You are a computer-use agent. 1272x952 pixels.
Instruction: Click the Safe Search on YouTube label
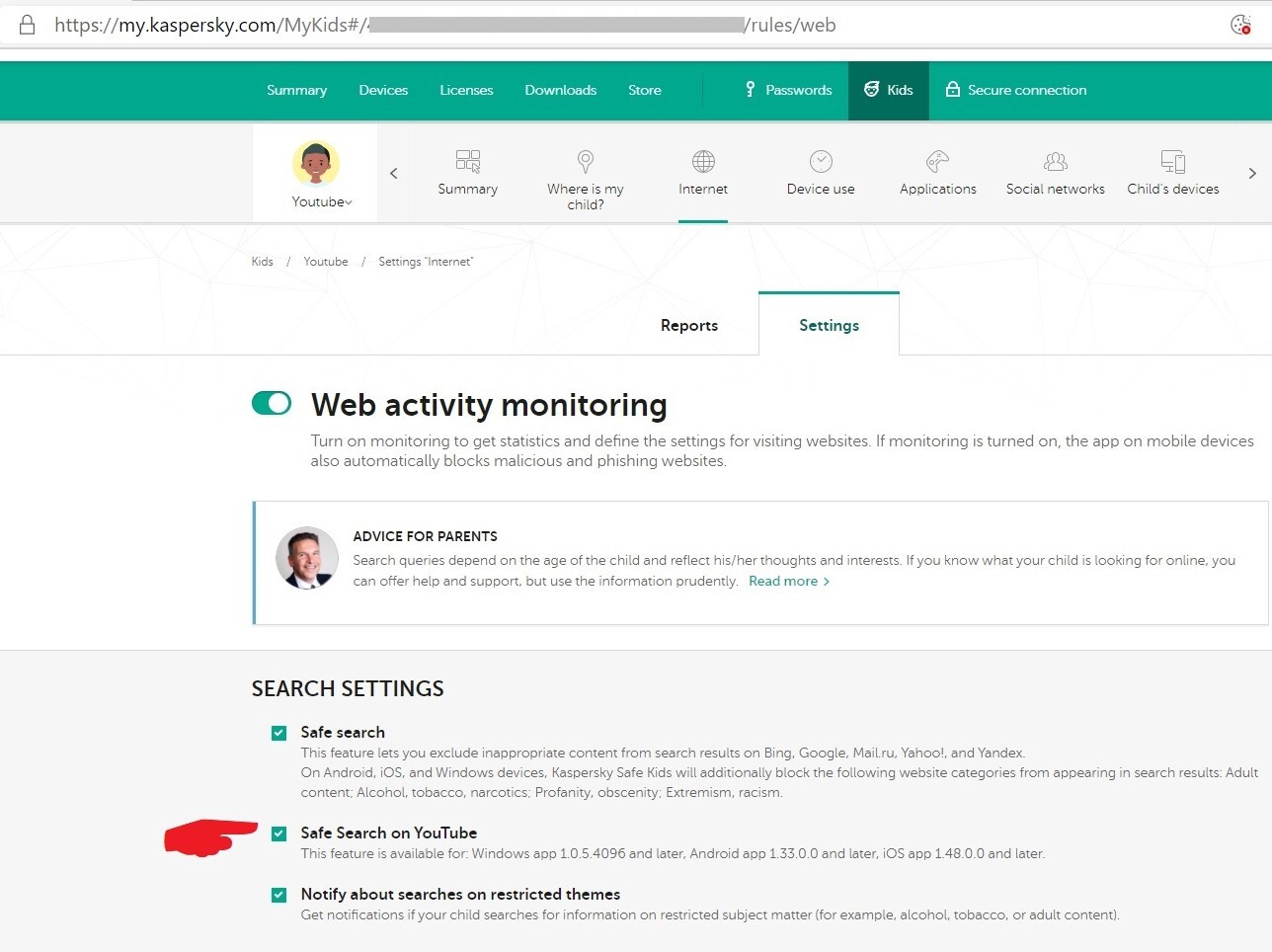pos(389,833)
